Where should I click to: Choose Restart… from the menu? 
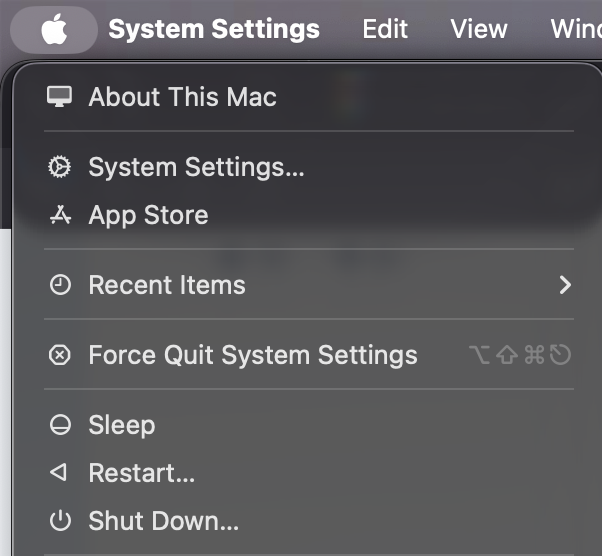pyautogui.click(x=141, y=472)
